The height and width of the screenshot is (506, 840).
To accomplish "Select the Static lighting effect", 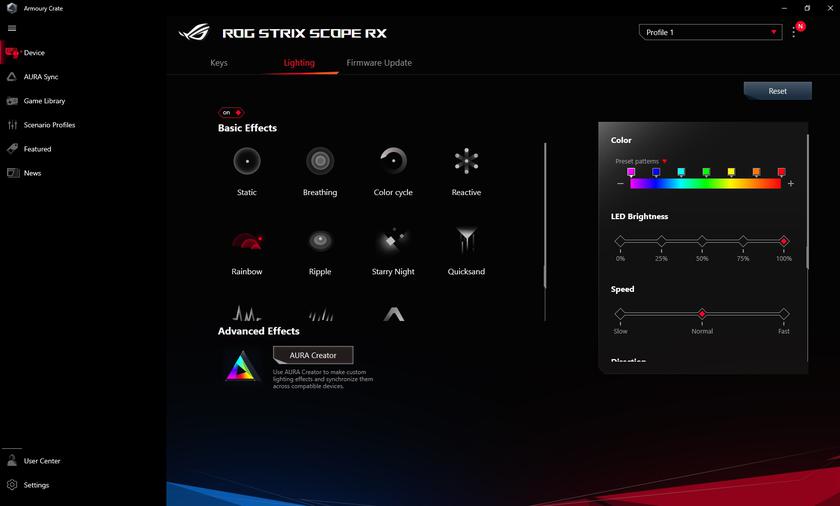I will tap(247, 161).
